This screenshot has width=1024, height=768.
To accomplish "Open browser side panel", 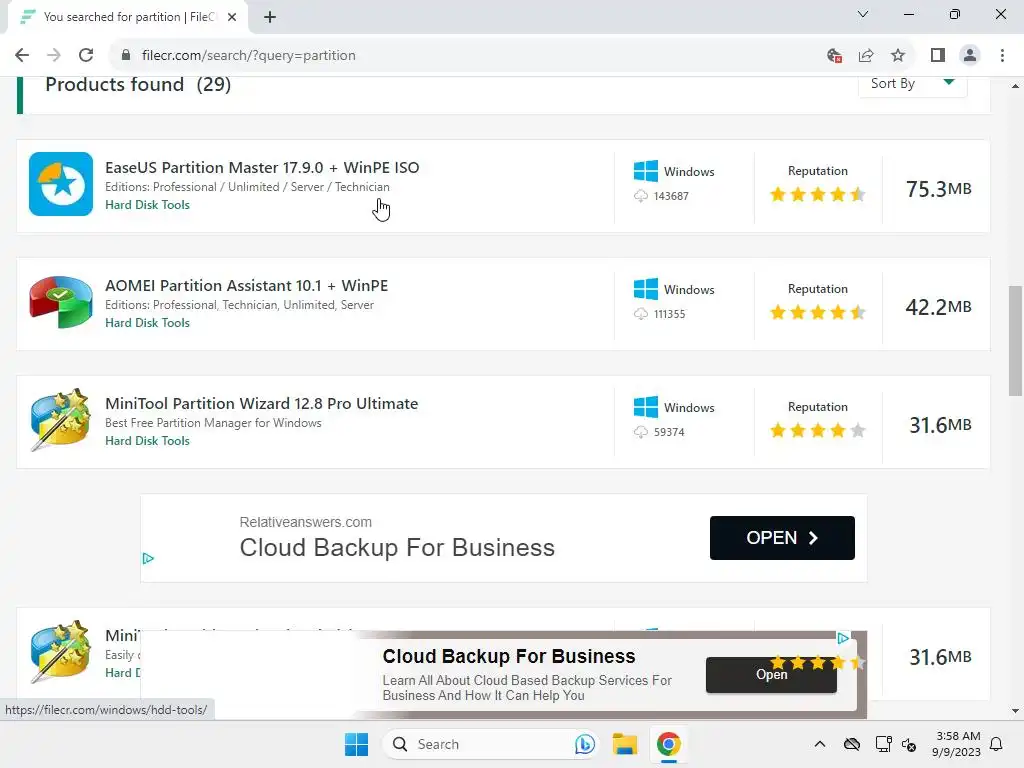I will pos(938,56).
